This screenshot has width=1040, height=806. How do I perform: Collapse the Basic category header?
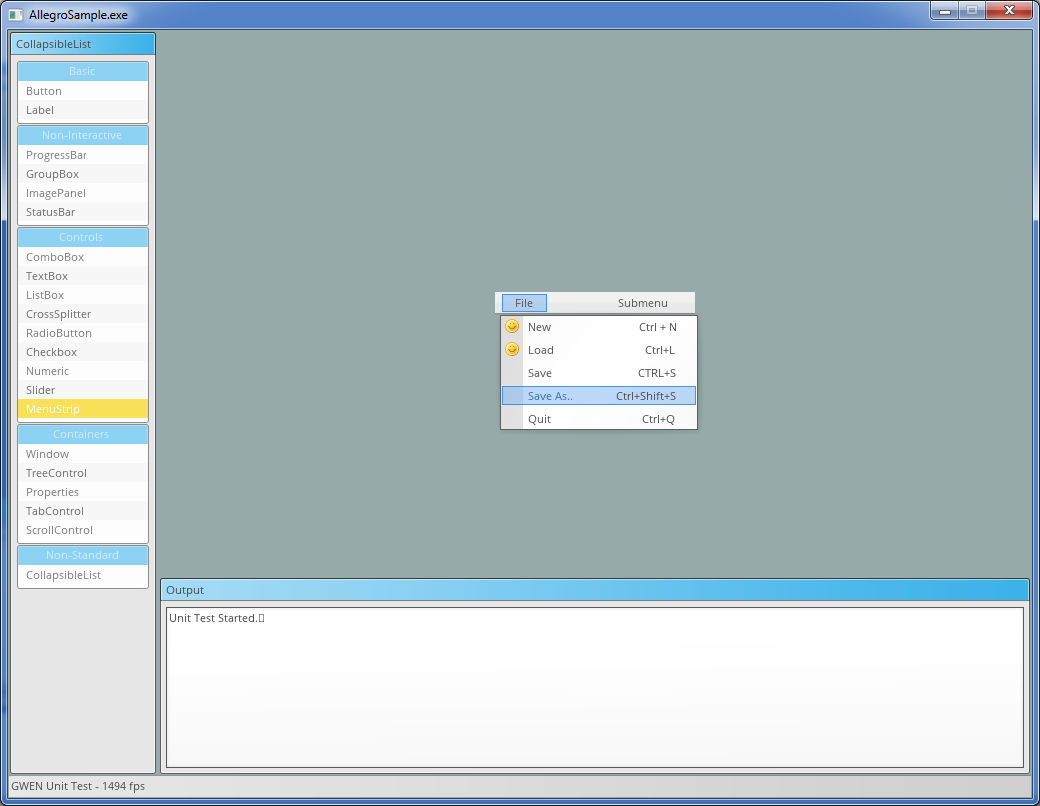(x=83, y=71)
